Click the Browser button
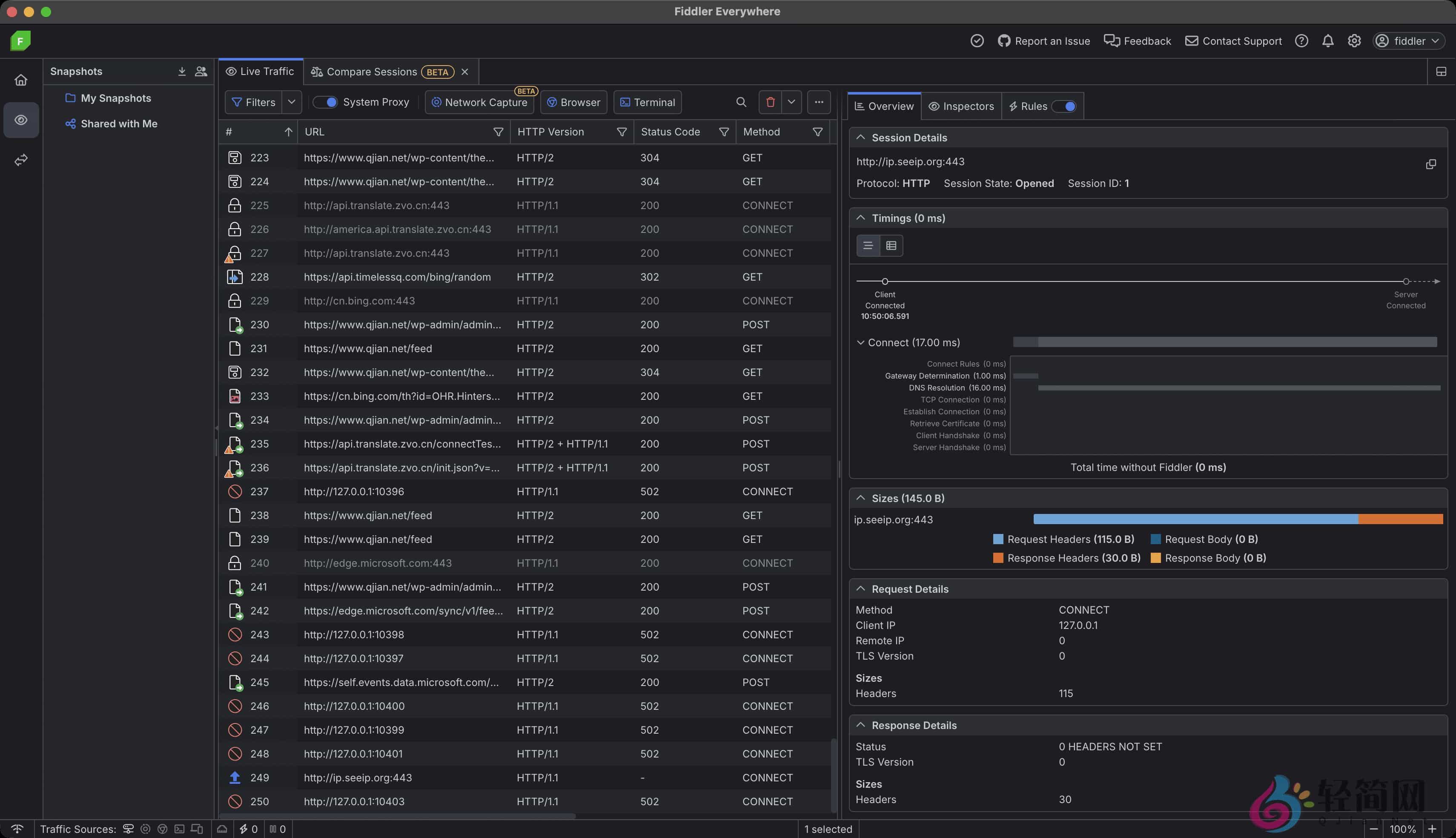This screenshot has width=1456, height=838. coord(573,103)
